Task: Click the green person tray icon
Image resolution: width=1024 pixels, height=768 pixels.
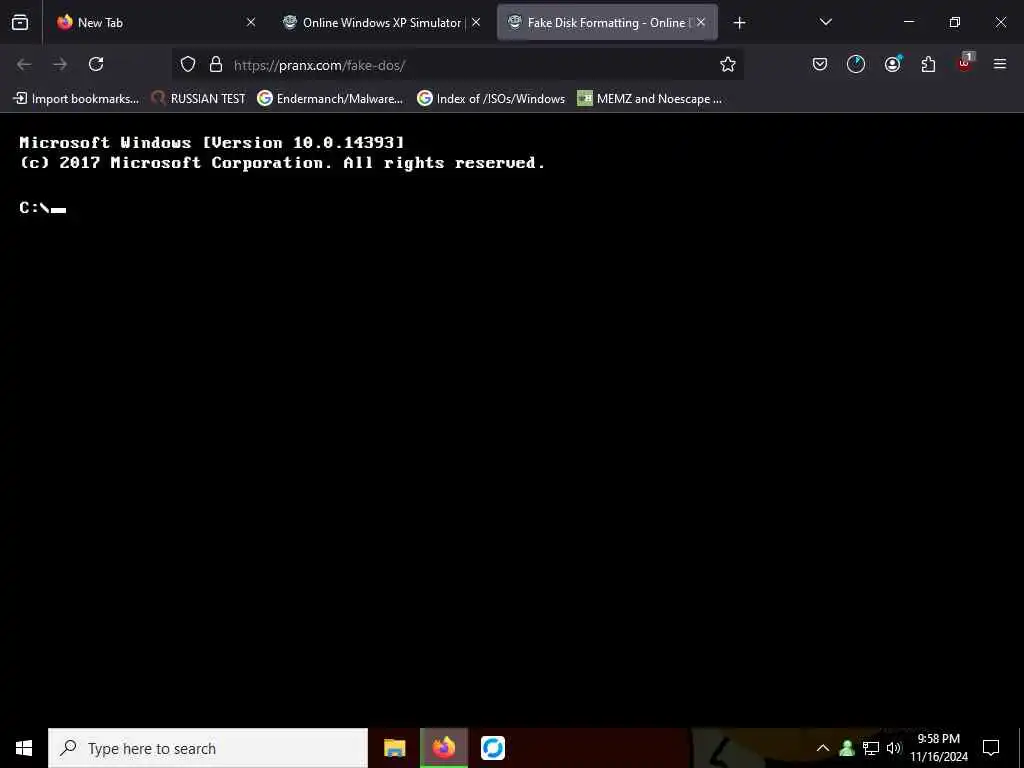Action: (847, 748)
